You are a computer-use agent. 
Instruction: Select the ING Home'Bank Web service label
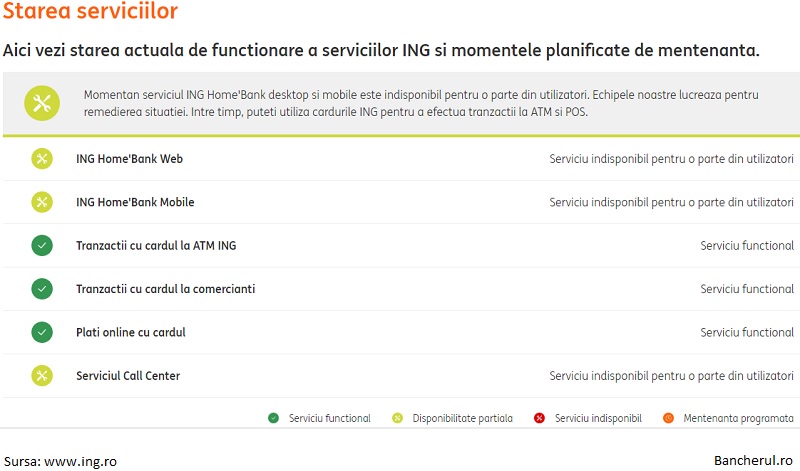click(x=130, y=159)
